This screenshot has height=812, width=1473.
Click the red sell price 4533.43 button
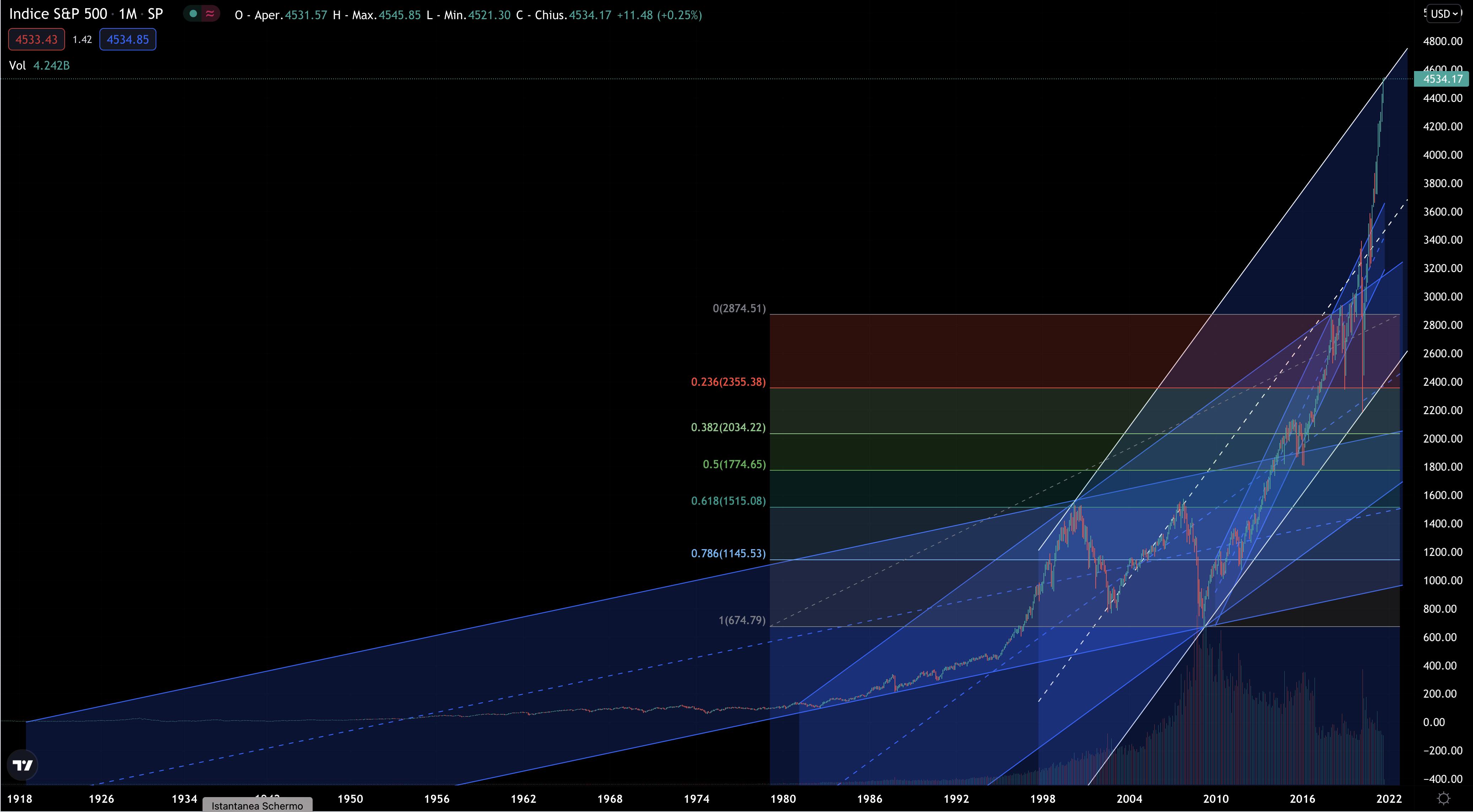(36, 39)
